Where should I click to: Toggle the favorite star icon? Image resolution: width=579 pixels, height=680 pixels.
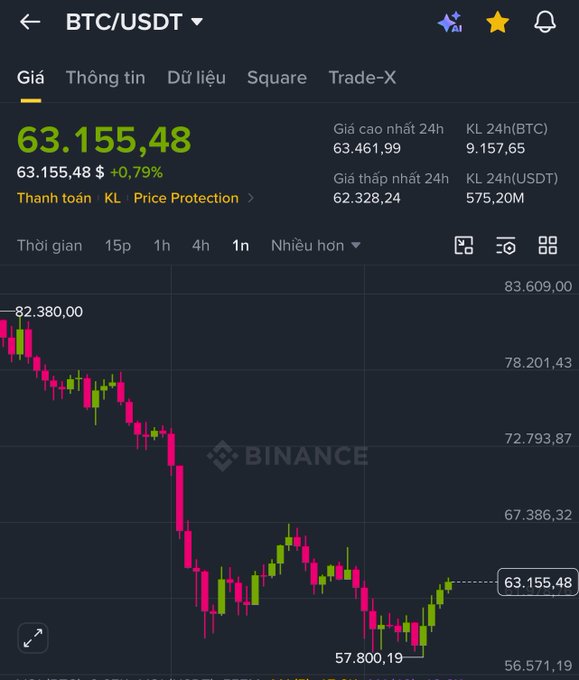497,22
